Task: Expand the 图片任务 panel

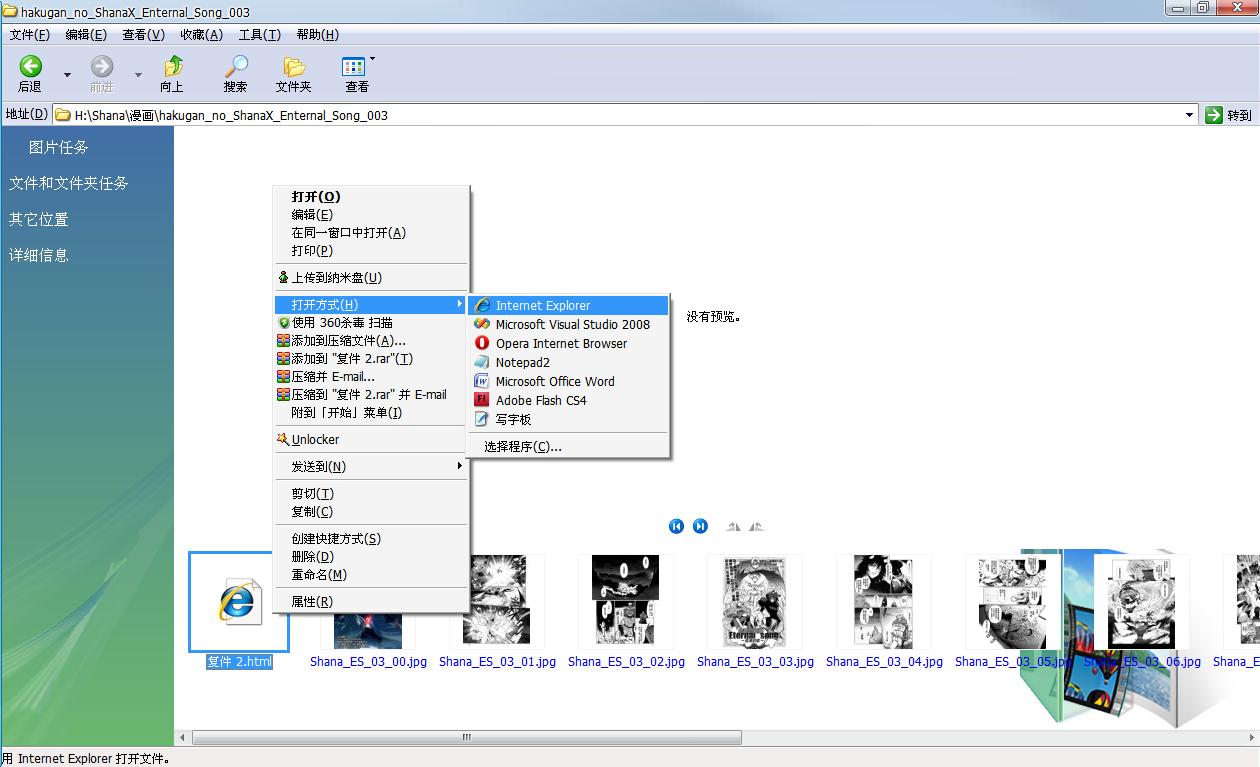Action: click(x=59, y=147)
